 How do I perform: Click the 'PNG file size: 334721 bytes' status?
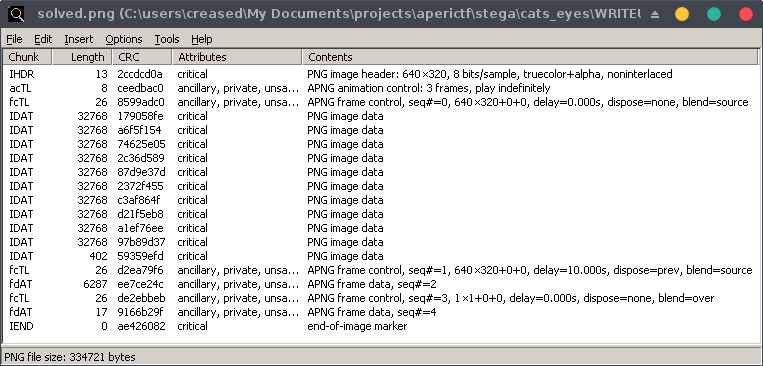(x=71, y=357)
